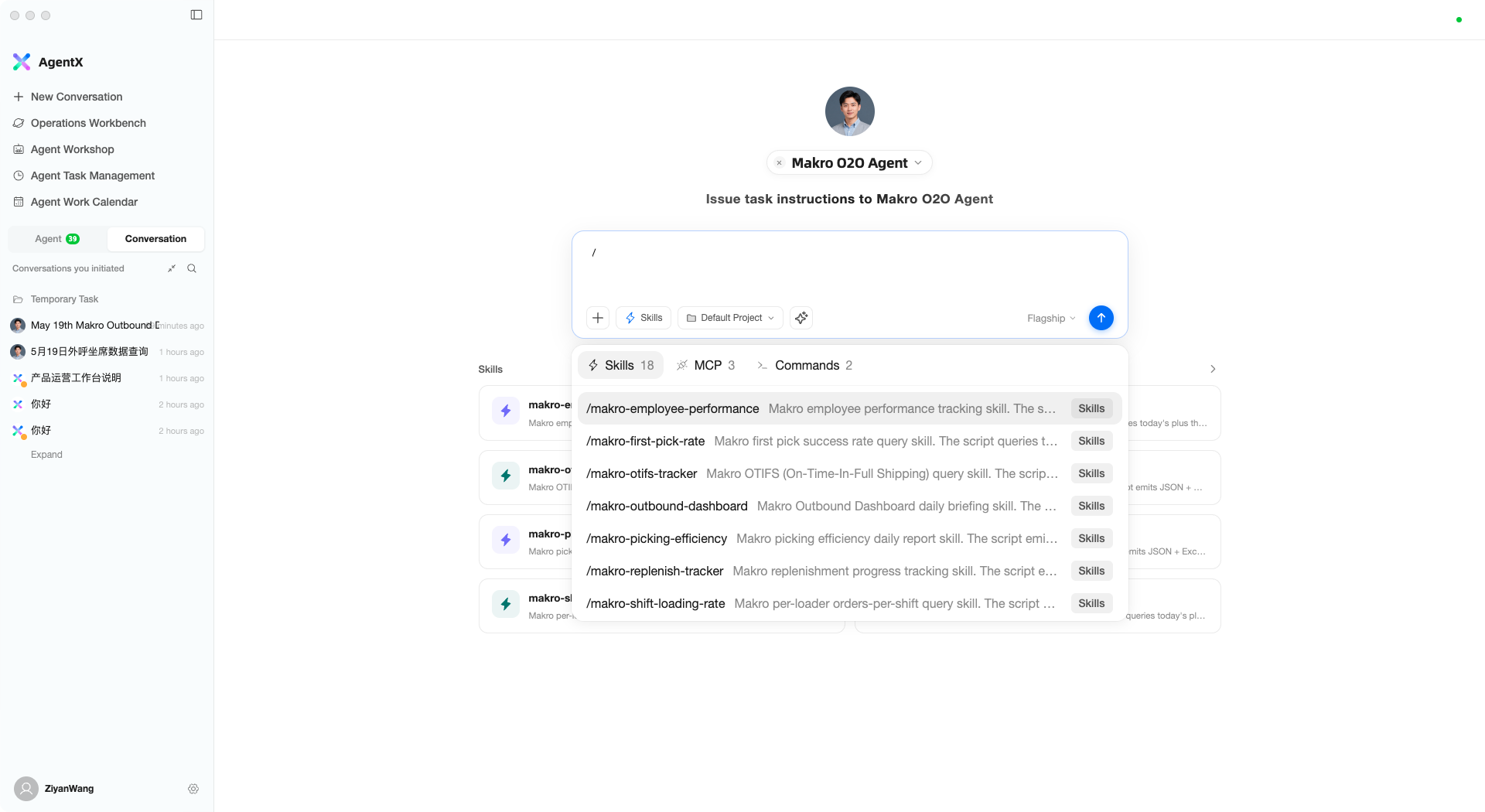The width and height of the screenshot is (1485, 812).
Task: Switch to the Conversation tab
Action: (155, 239)
